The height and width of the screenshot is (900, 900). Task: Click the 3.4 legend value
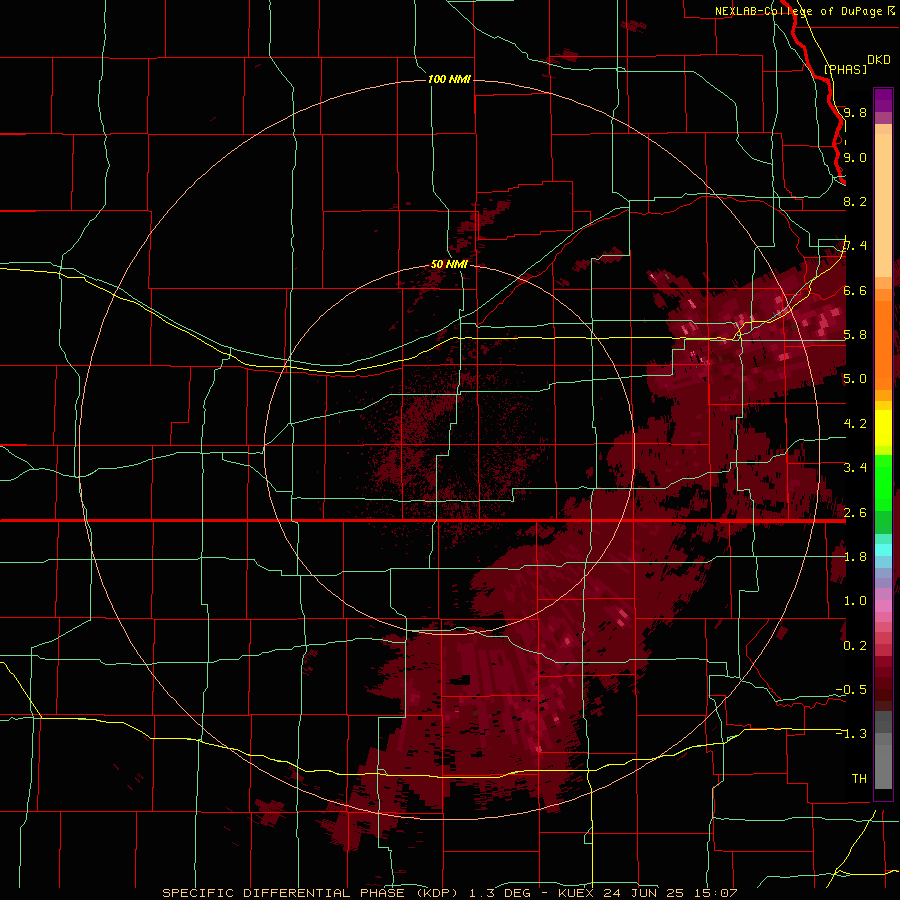tap(855, 468)
